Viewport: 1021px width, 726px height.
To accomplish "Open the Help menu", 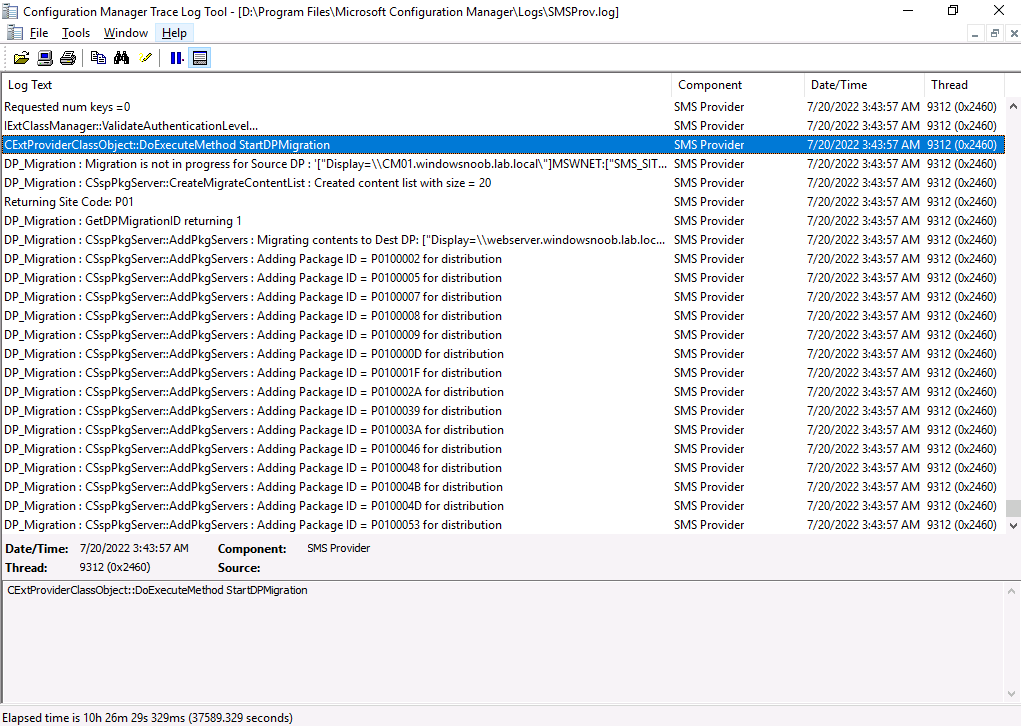I will tap(174, 33).
